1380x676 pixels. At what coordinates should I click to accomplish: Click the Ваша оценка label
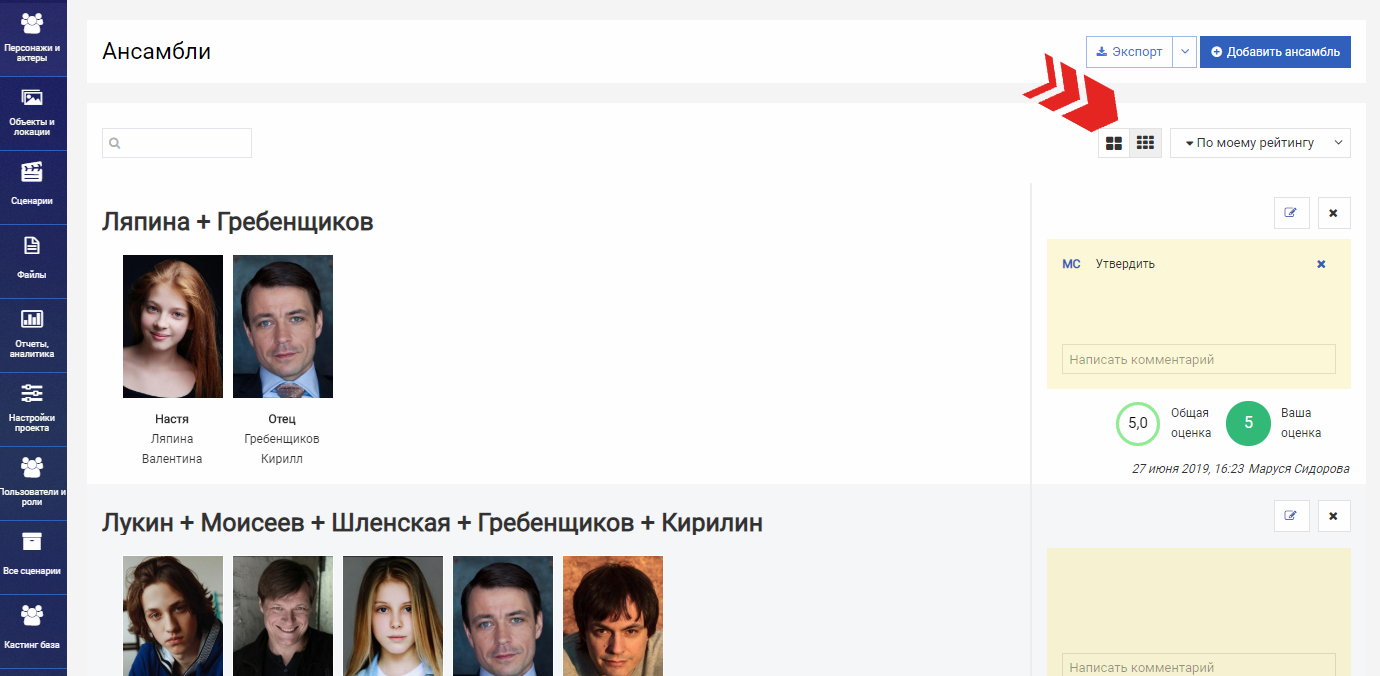coord(1301,423)
